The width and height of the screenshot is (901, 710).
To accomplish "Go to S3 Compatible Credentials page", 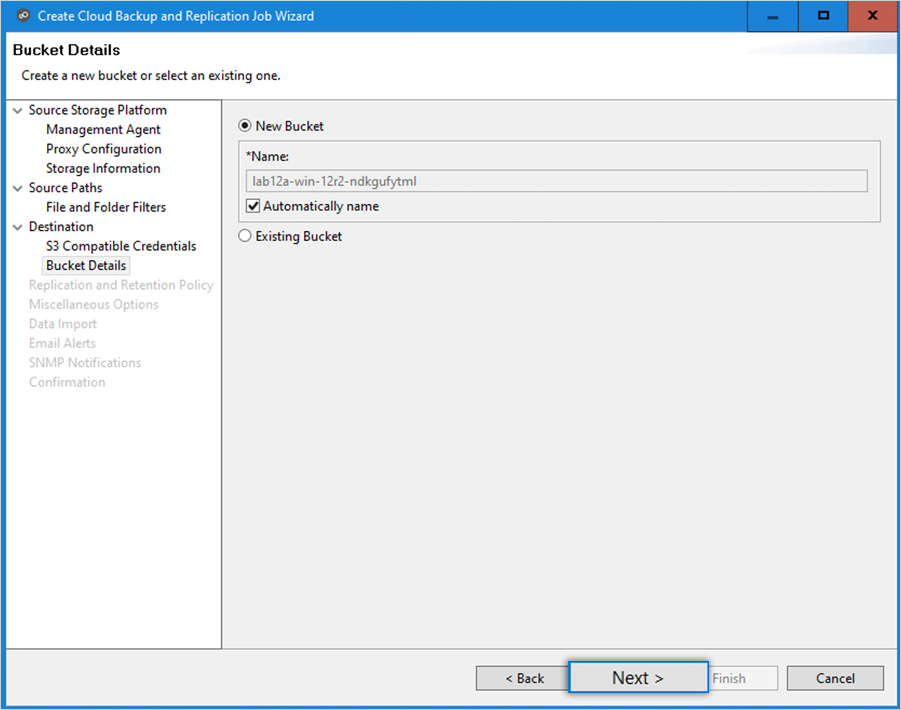I will 121,246.
